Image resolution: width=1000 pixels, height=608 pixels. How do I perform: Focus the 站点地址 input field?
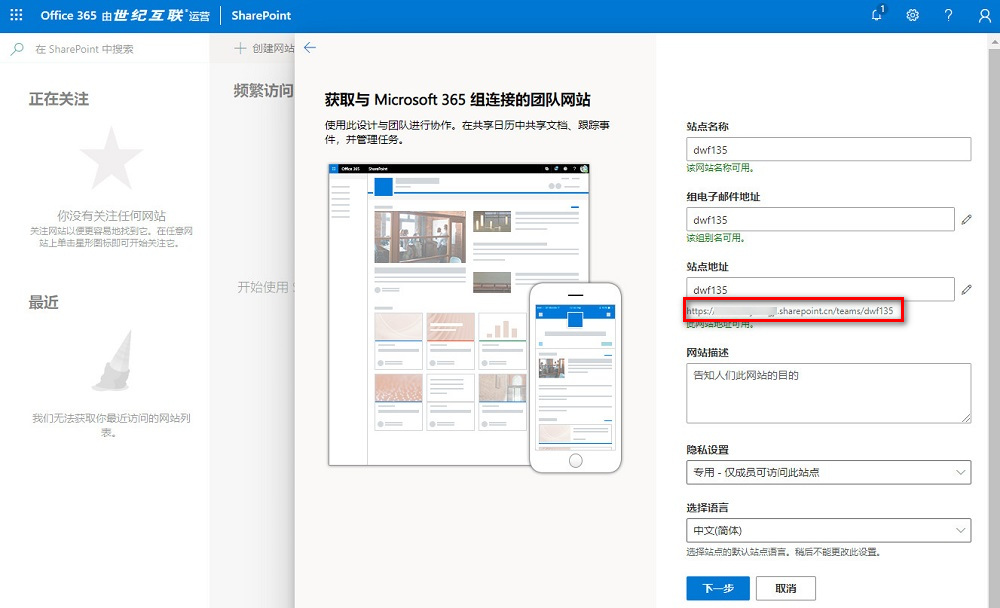pos(820,290)
